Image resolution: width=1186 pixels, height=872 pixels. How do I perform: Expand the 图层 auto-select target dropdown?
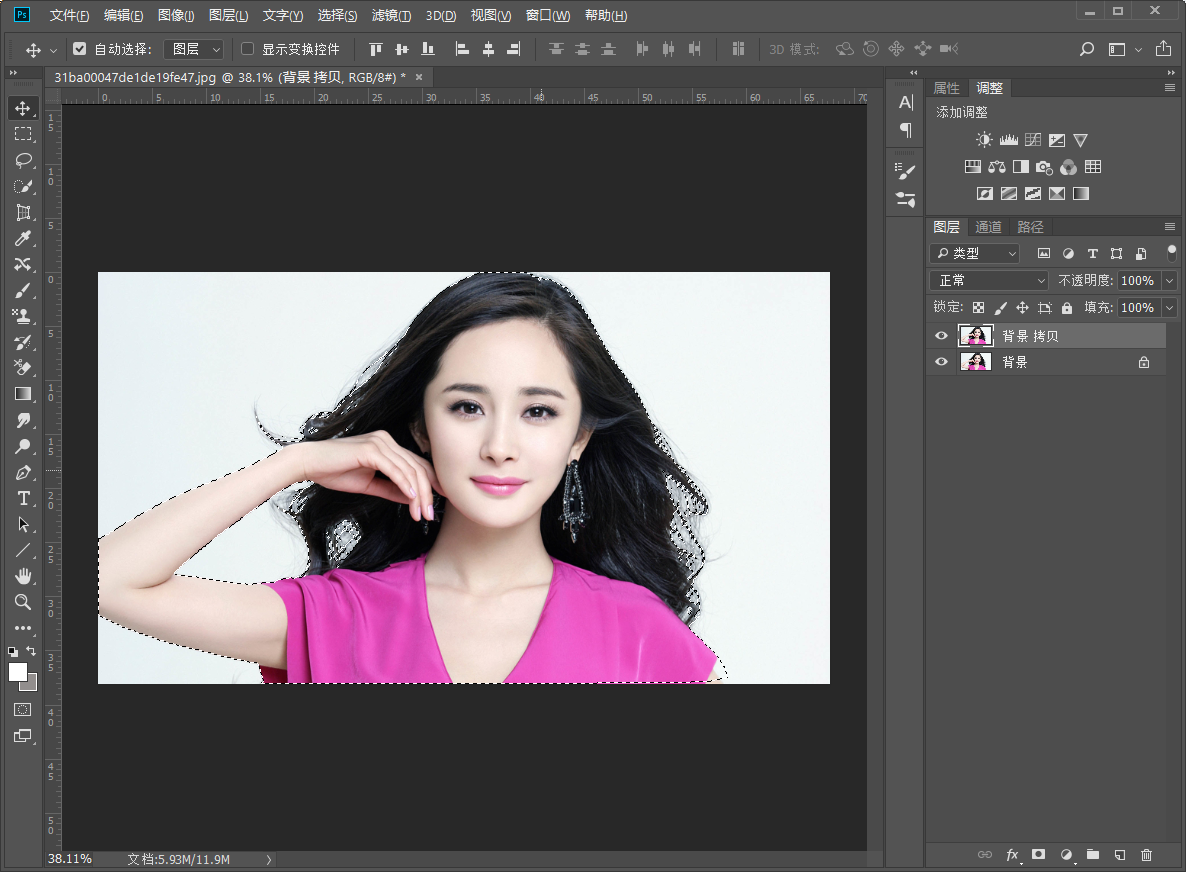pos(193,49)
